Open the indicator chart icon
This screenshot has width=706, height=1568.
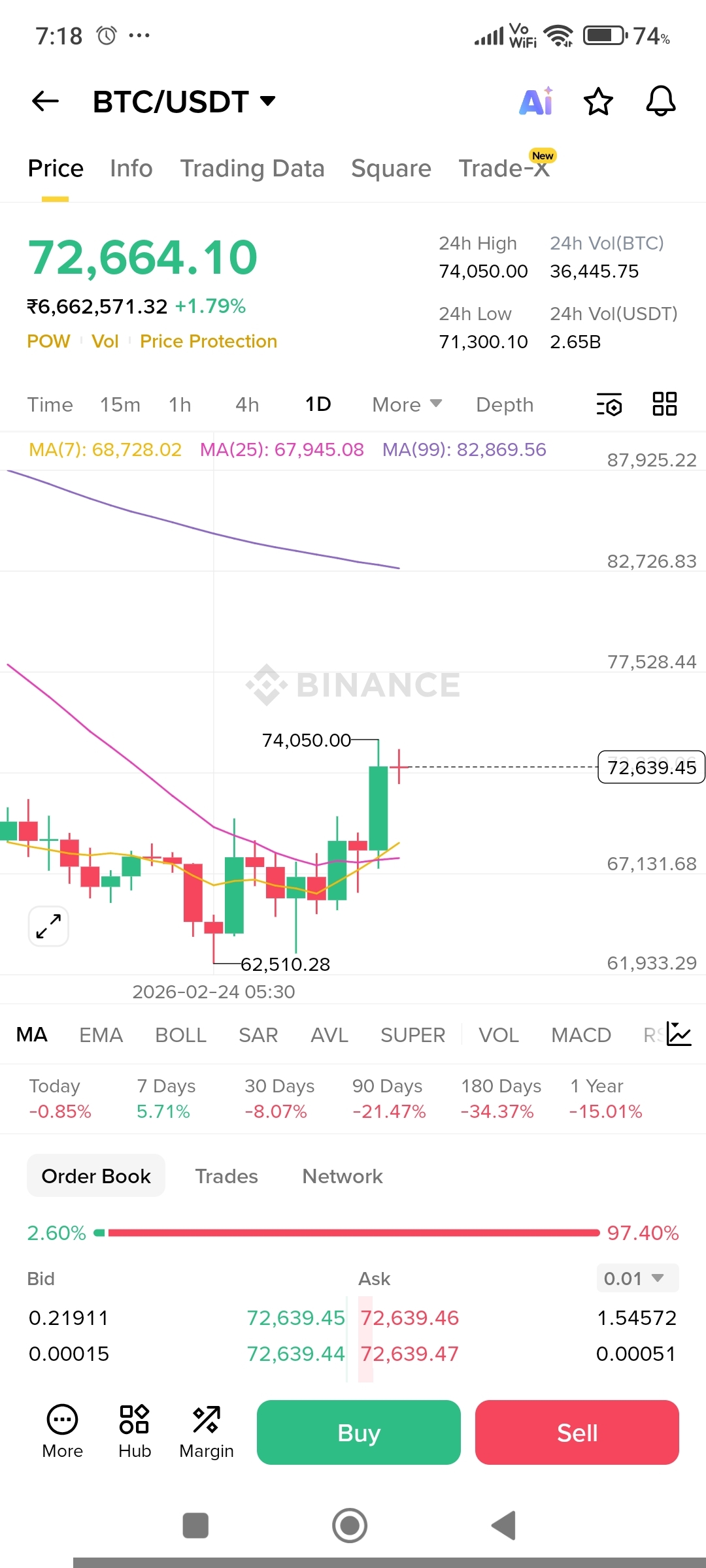(679, 1034)
